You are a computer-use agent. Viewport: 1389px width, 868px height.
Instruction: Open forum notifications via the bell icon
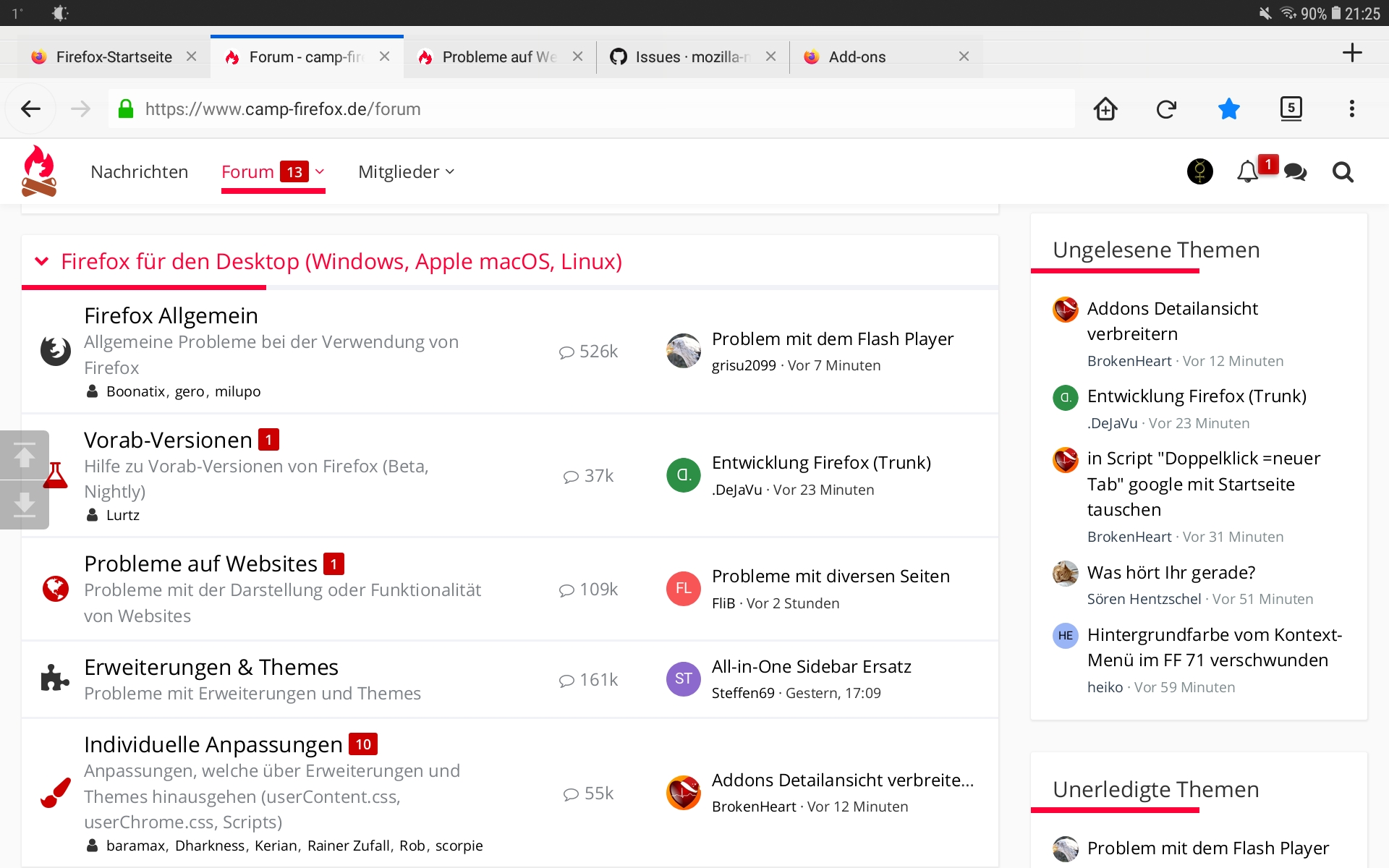(1247, 172)
